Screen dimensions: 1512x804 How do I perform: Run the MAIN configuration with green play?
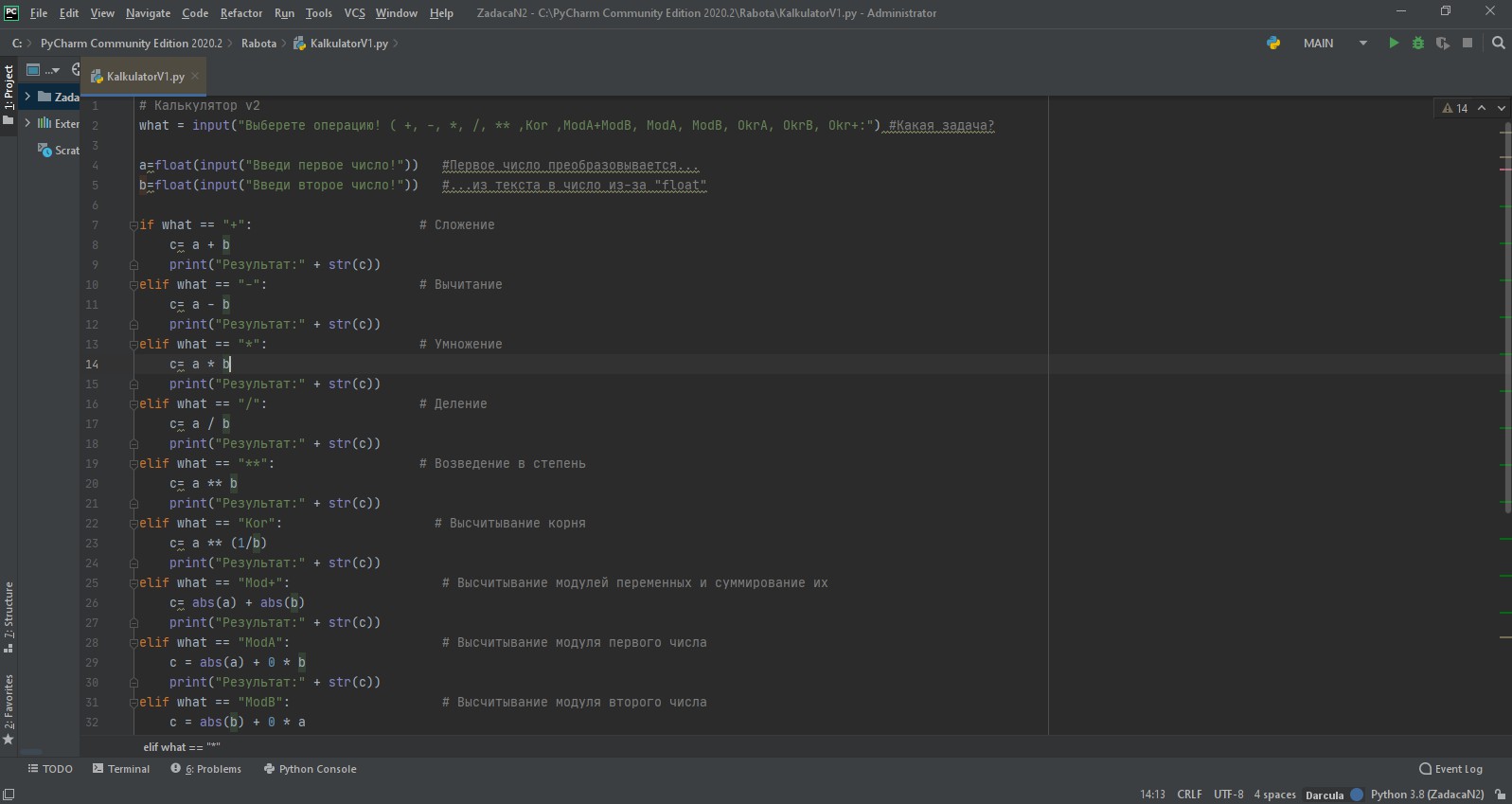[1393, 43]
